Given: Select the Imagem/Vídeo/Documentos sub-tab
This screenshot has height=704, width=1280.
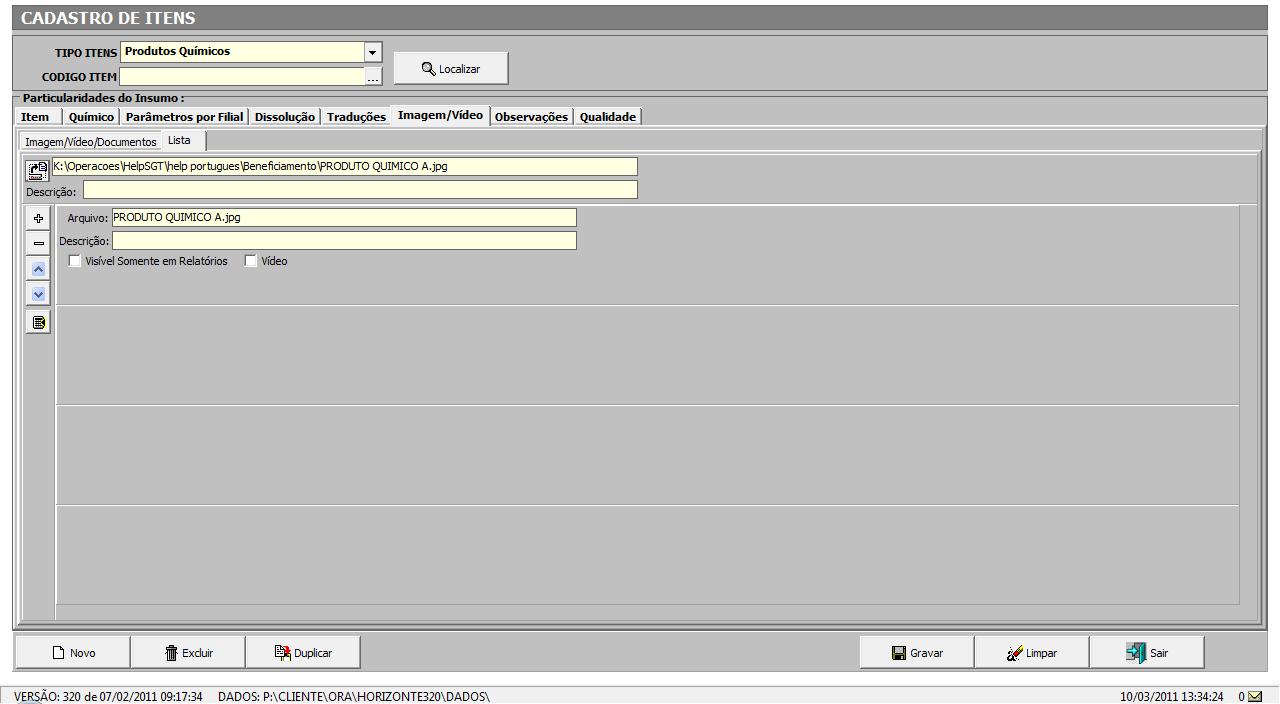Looking at the screenshot, I should pyautogui.click(x=90, y=142).
